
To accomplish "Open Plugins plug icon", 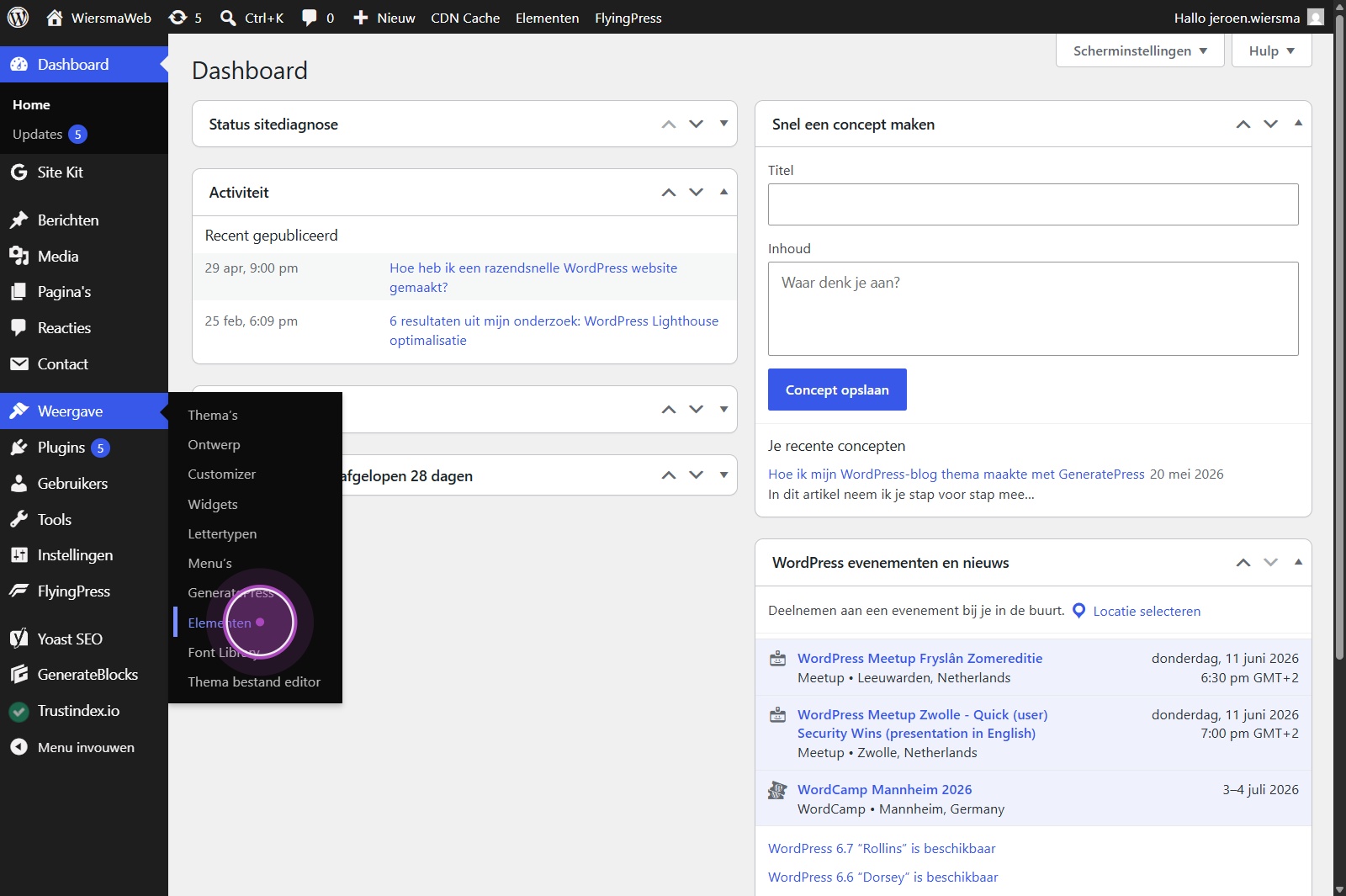I will [x=19, y=448].
